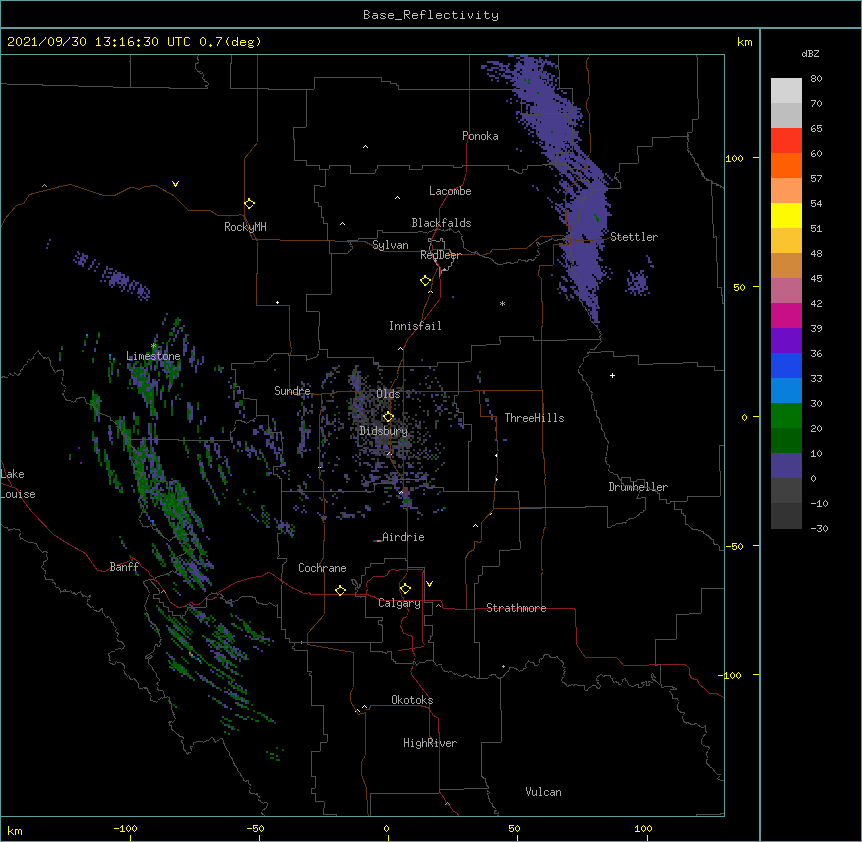The image size is (862, 842).
Task: Click the RockyMH label
Action: click(x=245, y=227)
